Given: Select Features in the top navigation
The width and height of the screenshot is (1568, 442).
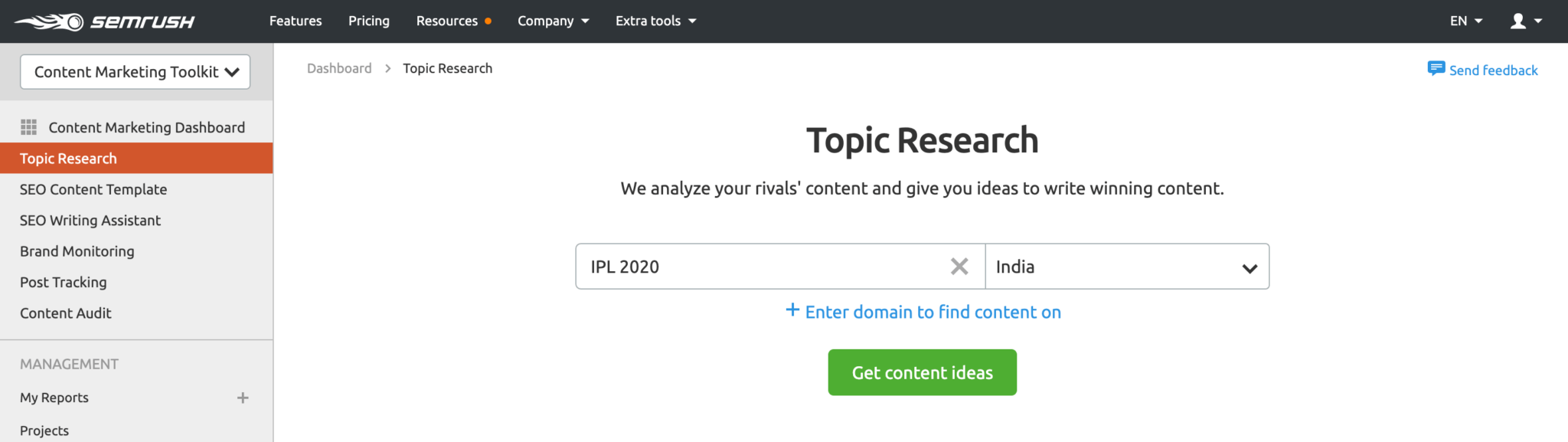Looking at the screenshot, I should (x=296, y=21).
